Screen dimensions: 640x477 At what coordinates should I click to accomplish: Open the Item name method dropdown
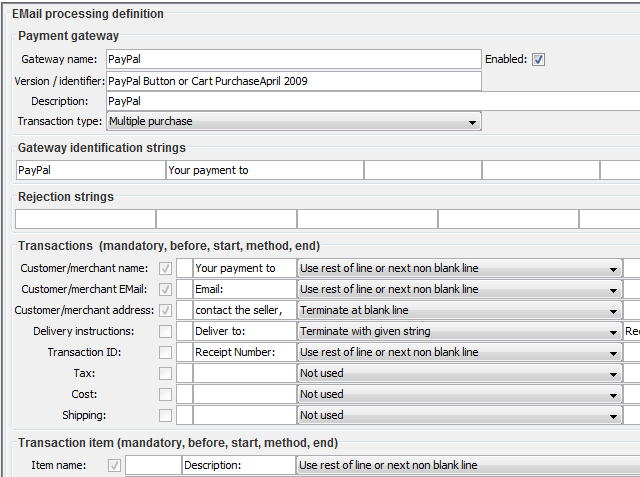468,466
